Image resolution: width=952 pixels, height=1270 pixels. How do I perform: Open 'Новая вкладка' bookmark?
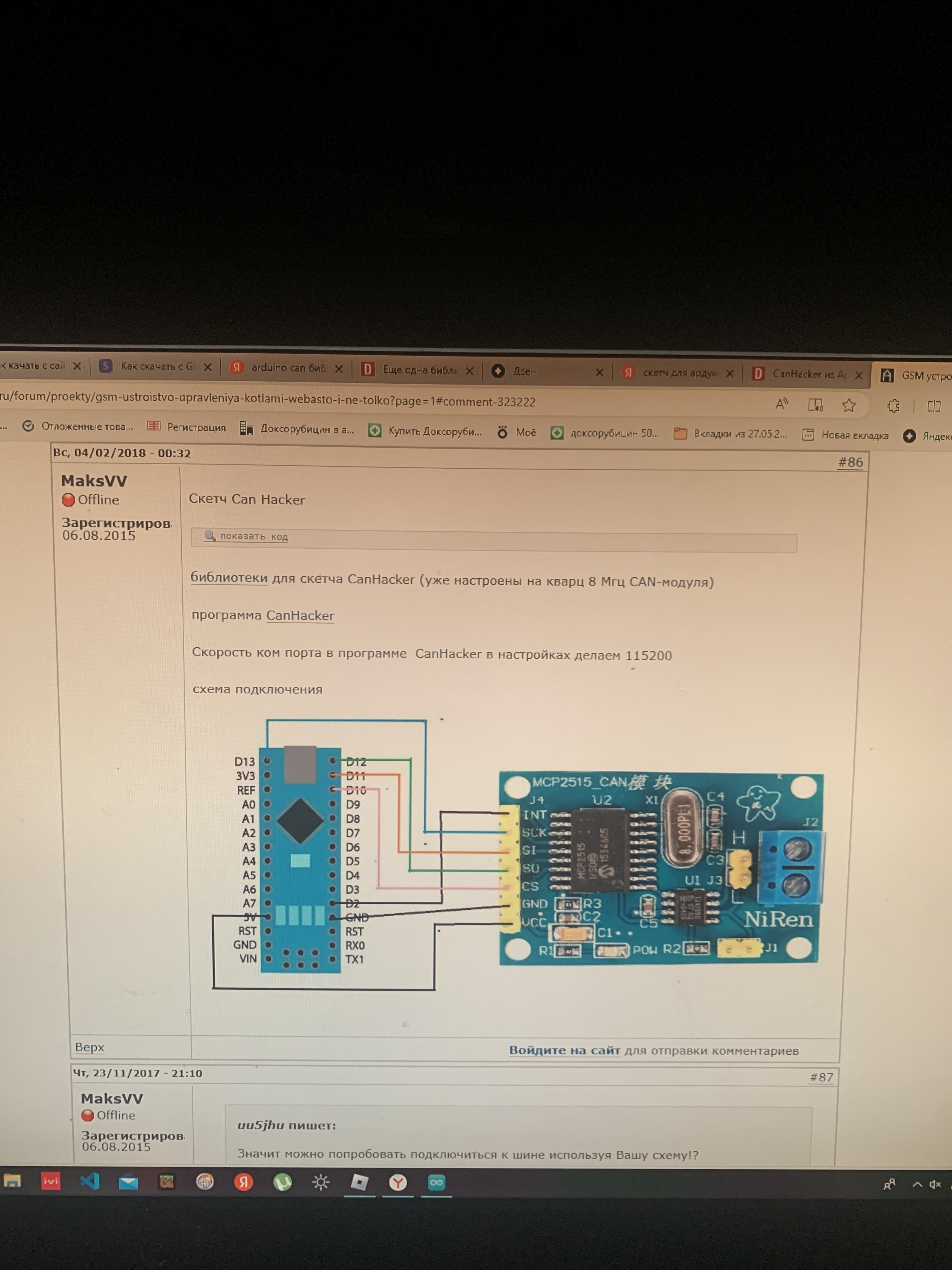click(x=845, y=435)
